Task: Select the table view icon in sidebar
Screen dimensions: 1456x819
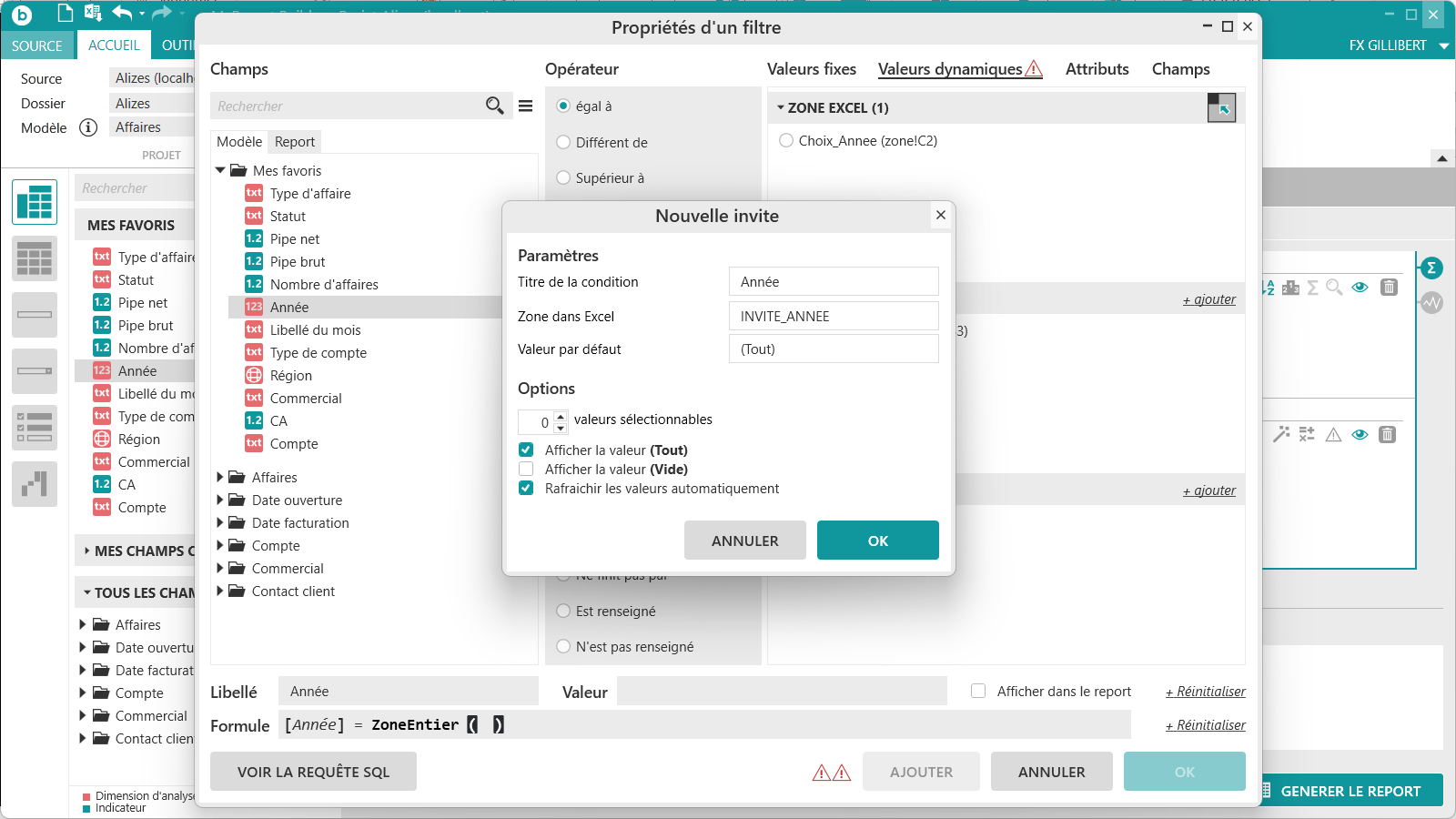Action: [x=35, y=202]
